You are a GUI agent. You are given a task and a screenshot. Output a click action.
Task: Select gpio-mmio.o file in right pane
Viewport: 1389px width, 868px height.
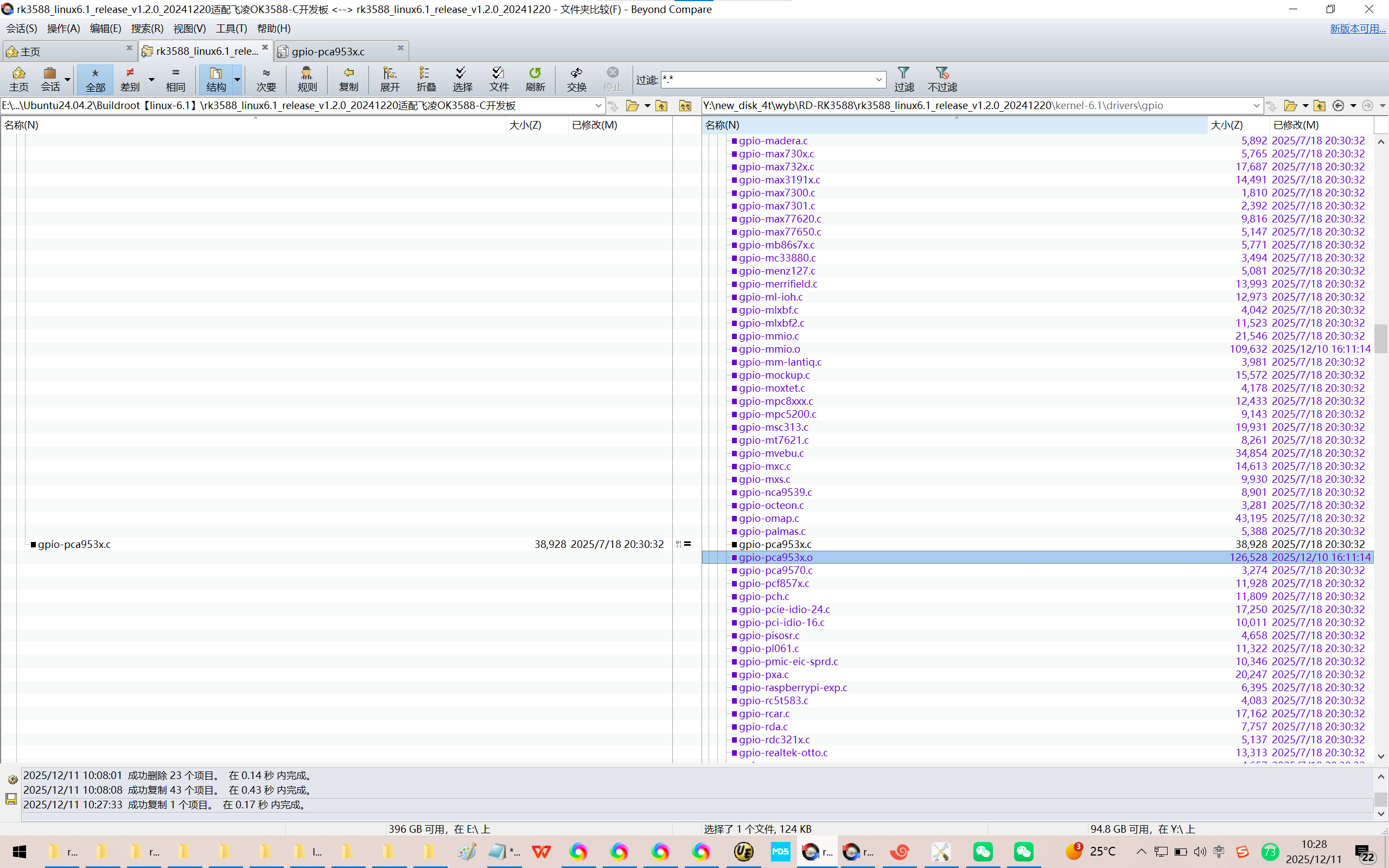[769, 349]
